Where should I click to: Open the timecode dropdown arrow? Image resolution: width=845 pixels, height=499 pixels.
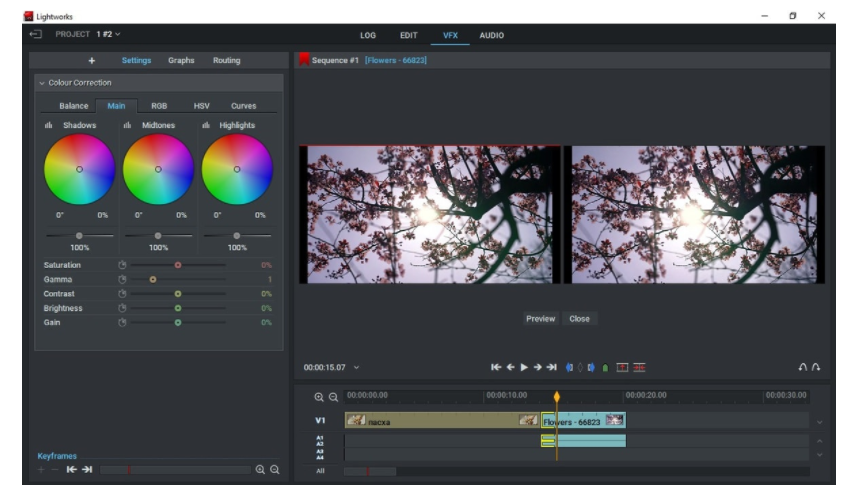tap(356, 368)
